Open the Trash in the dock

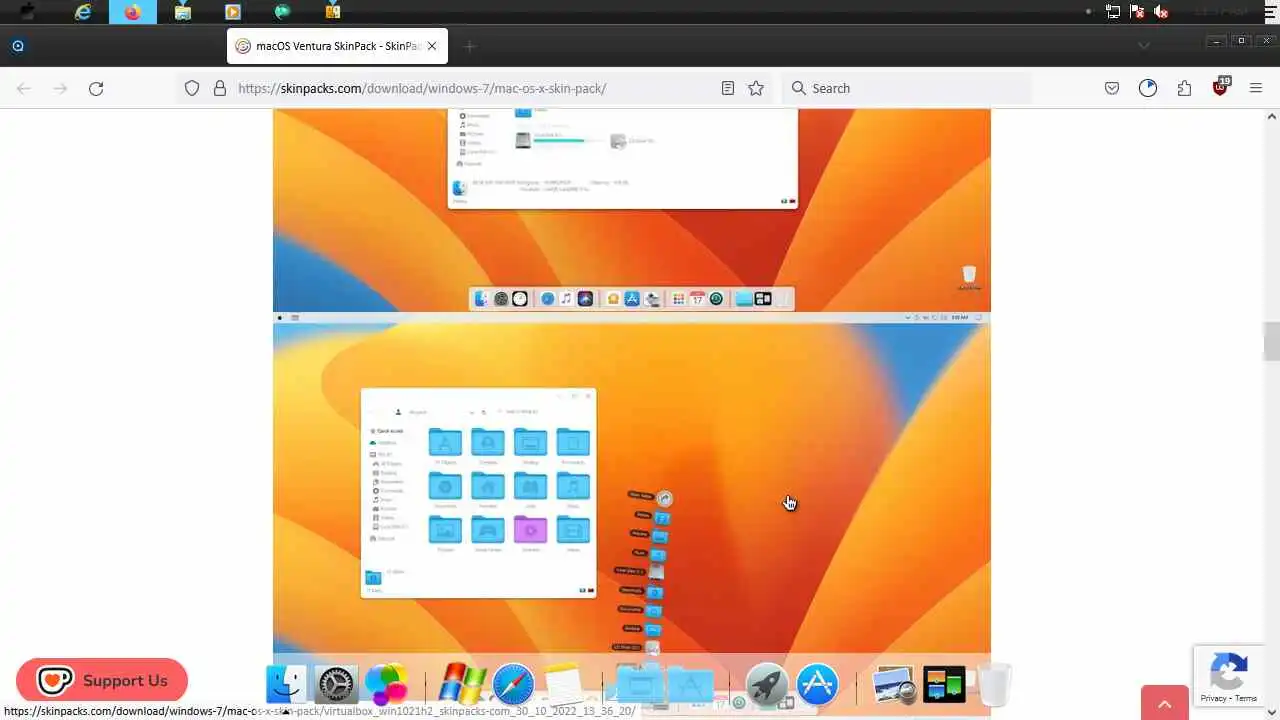pos(993,685)
